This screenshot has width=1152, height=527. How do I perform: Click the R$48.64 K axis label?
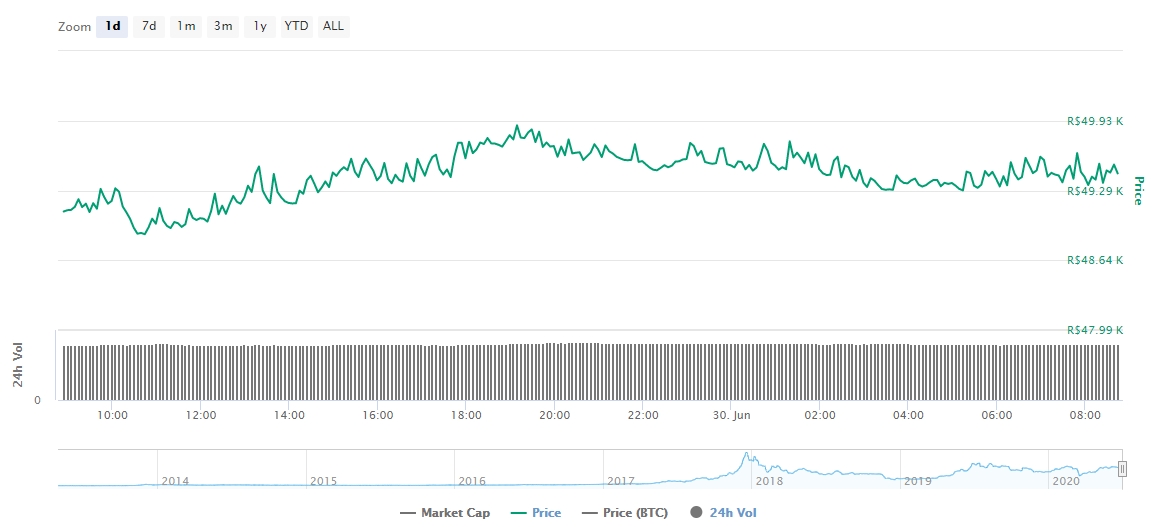1095,260
